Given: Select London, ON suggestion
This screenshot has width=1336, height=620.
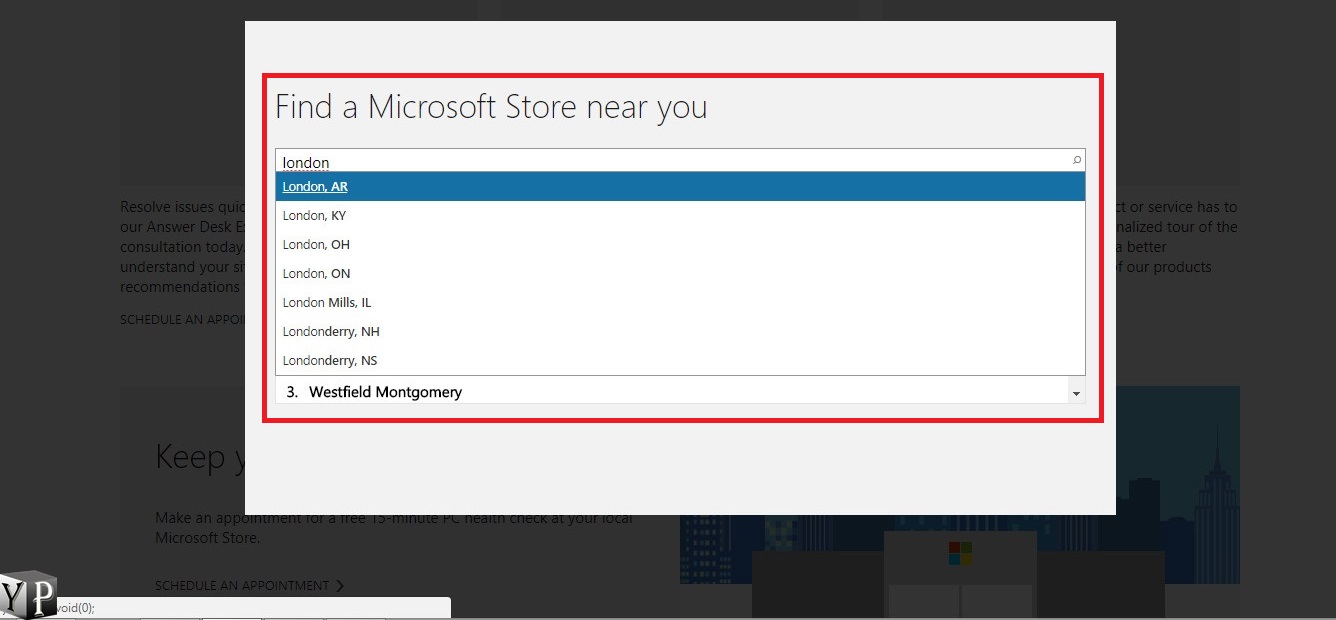Looking at the screenshot, I should coord(680,274).
